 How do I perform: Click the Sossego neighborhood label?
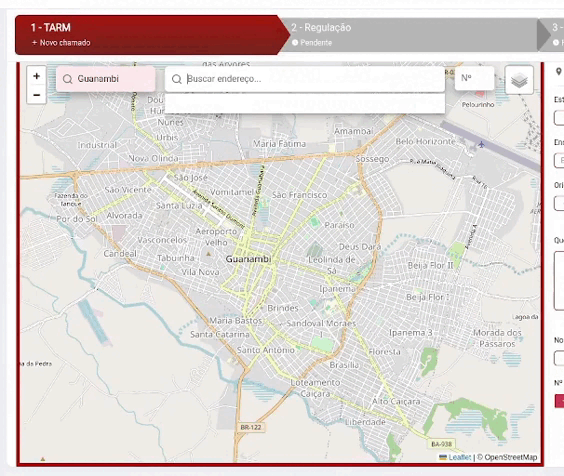point(372,159)
